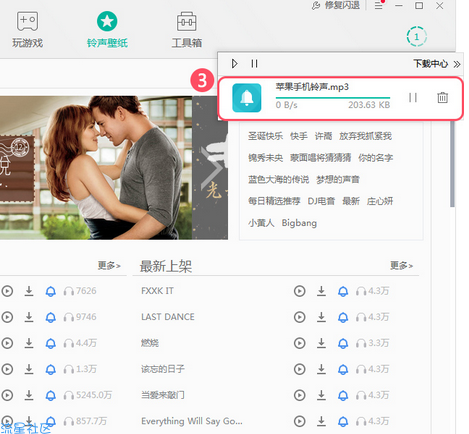Select the DJ电音 tag

coord(321,201)
